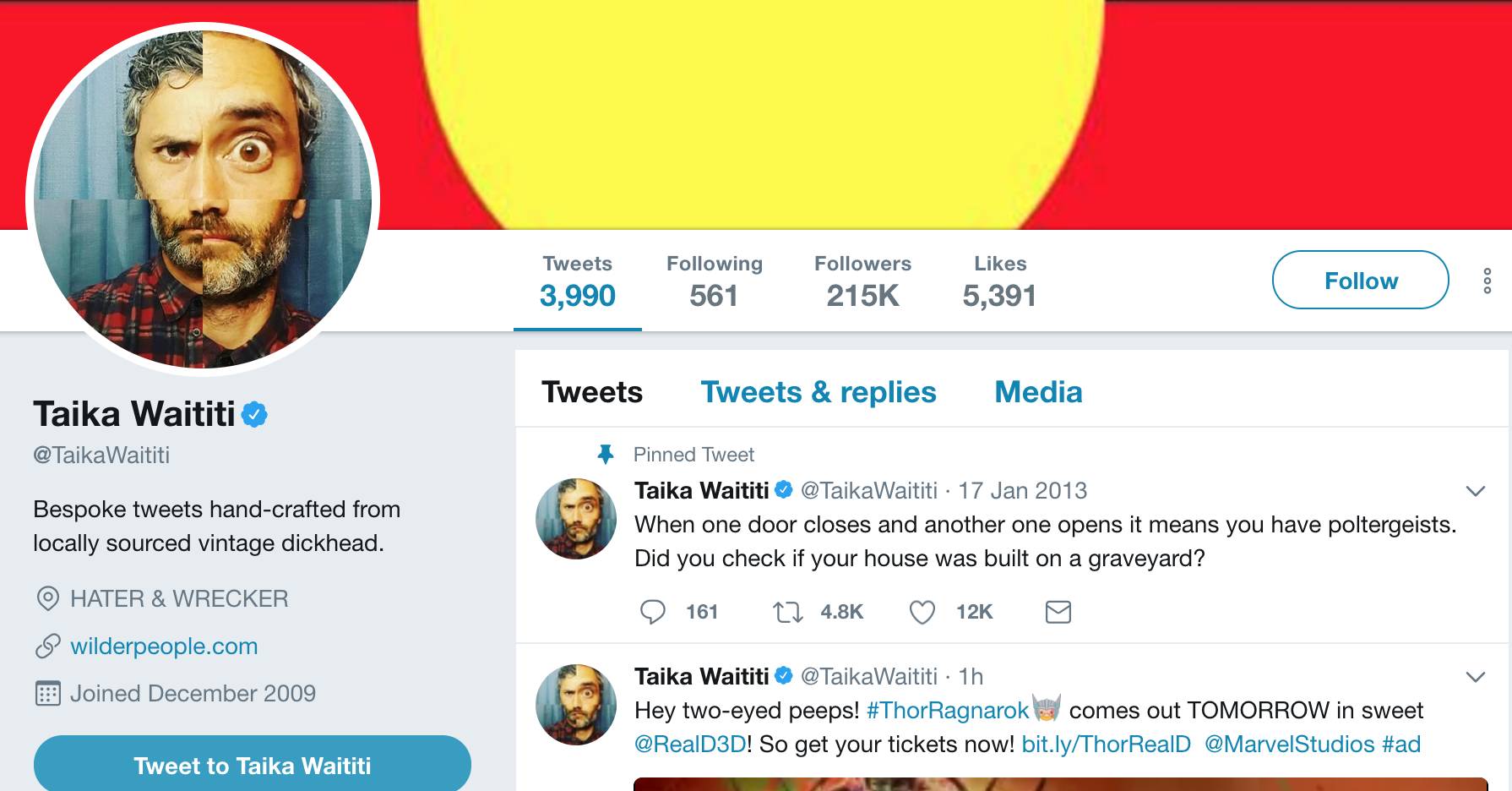Click the verified badge beside profile name

pos(254,415)
